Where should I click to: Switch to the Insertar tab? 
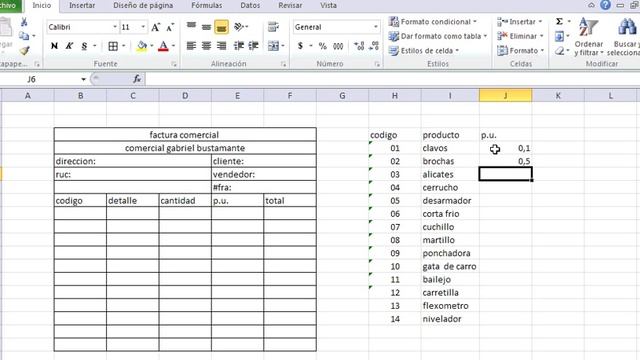tap(82, 5)
